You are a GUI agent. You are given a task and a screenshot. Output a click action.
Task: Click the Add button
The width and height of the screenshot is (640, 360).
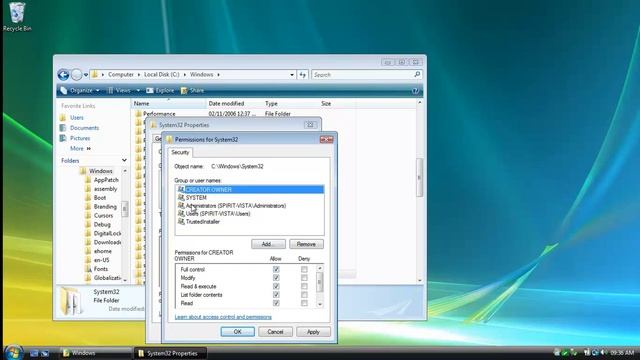click(268, 244)
